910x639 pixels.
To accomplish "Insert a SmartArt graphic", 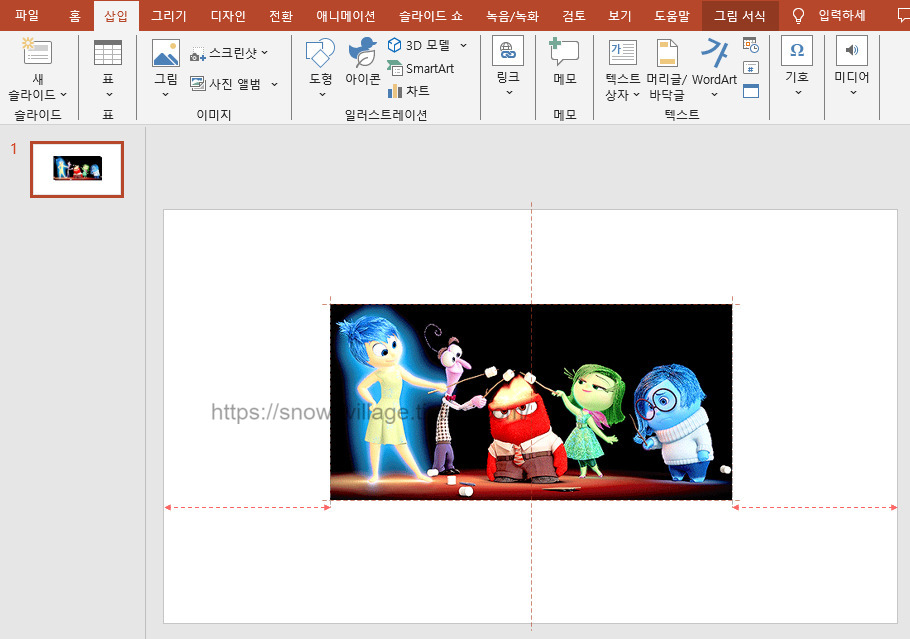I will [421, 68].
